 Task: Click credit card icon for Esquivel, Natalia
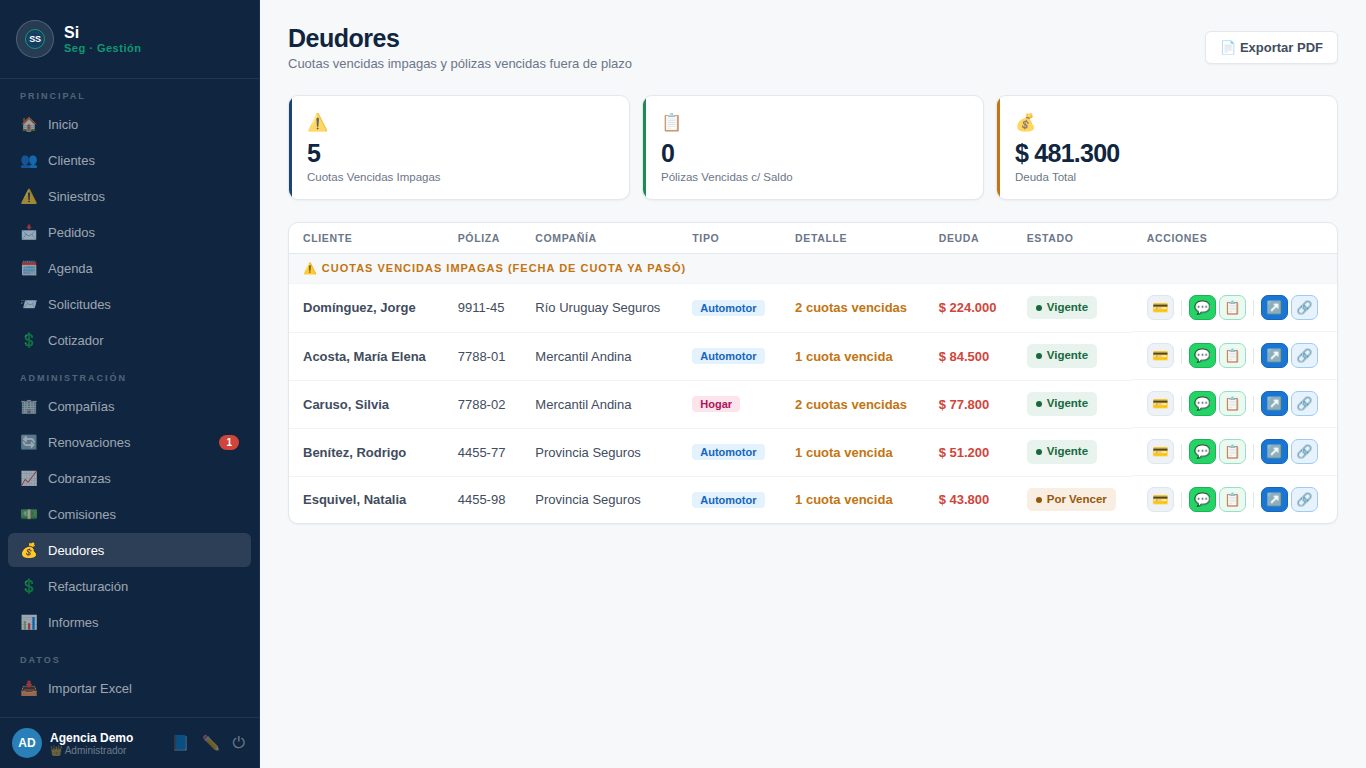tap(1160, 500)
